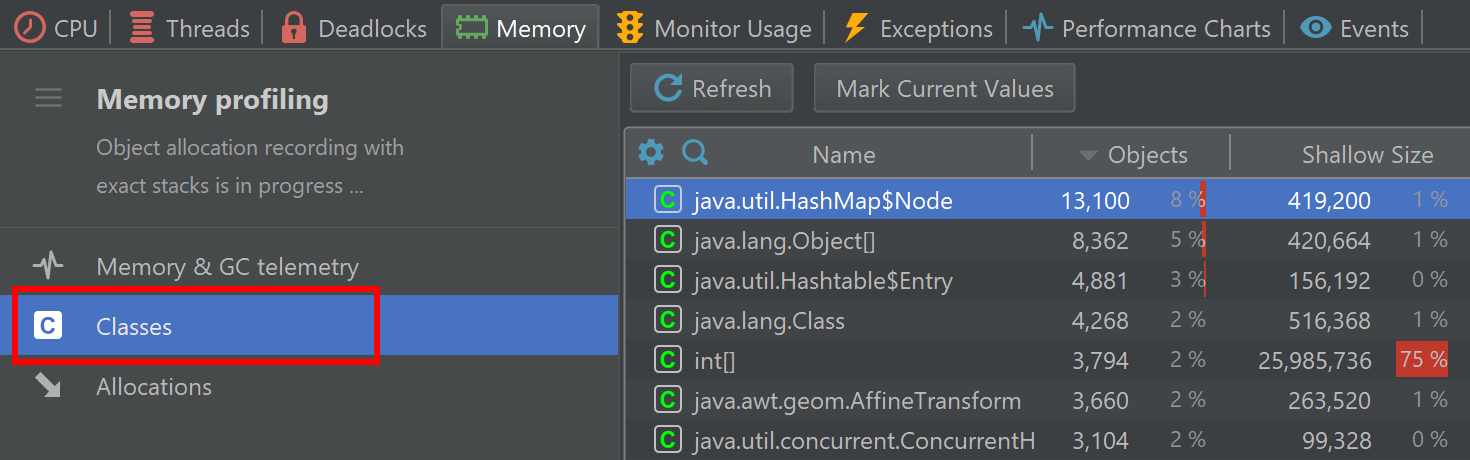
Task: Click the hamburger menu icon beside Memory profiling
Action: coord(48,98)
